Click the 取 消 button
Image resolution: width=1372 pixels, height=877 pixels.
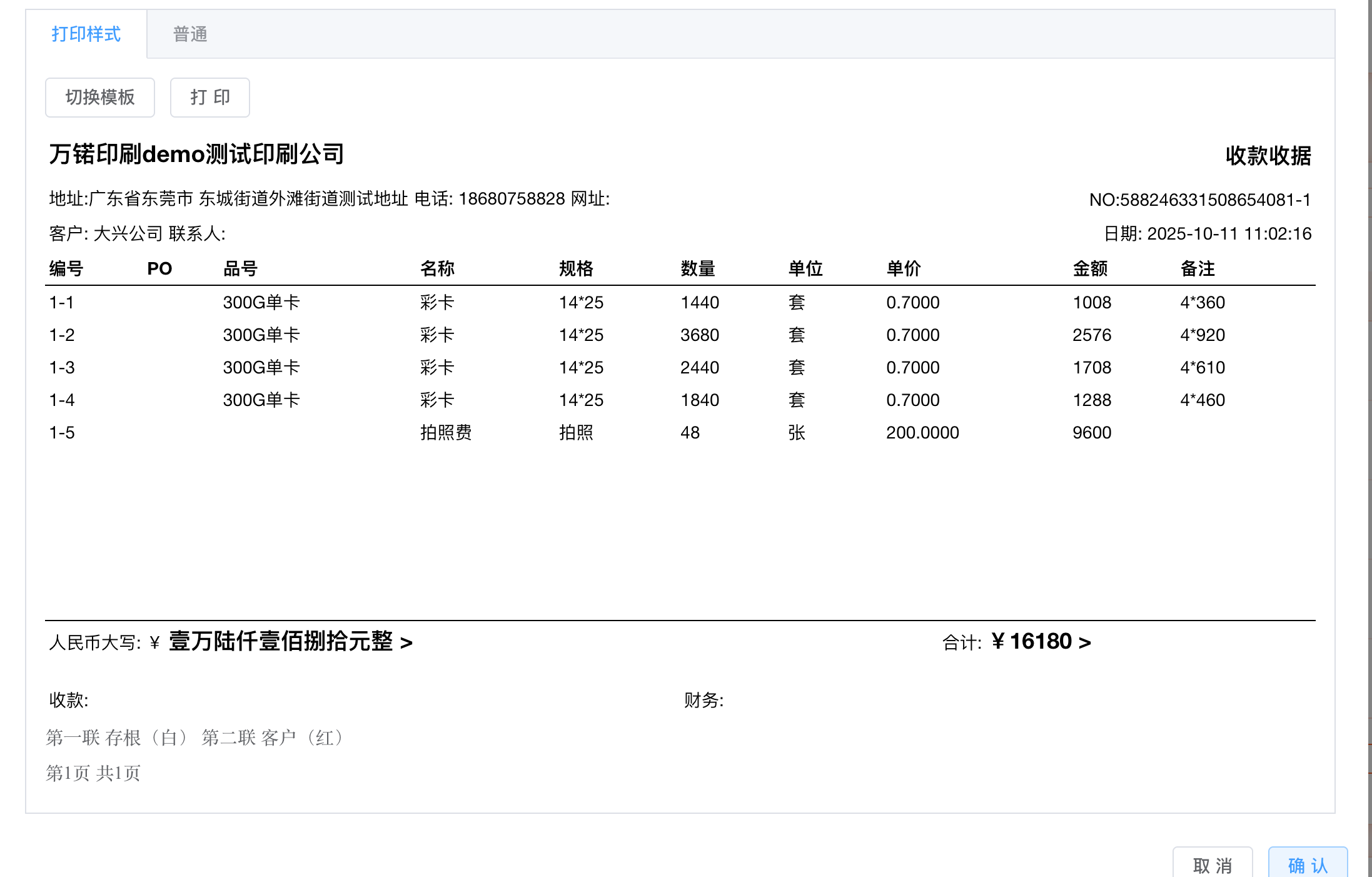coord(1212,864)
